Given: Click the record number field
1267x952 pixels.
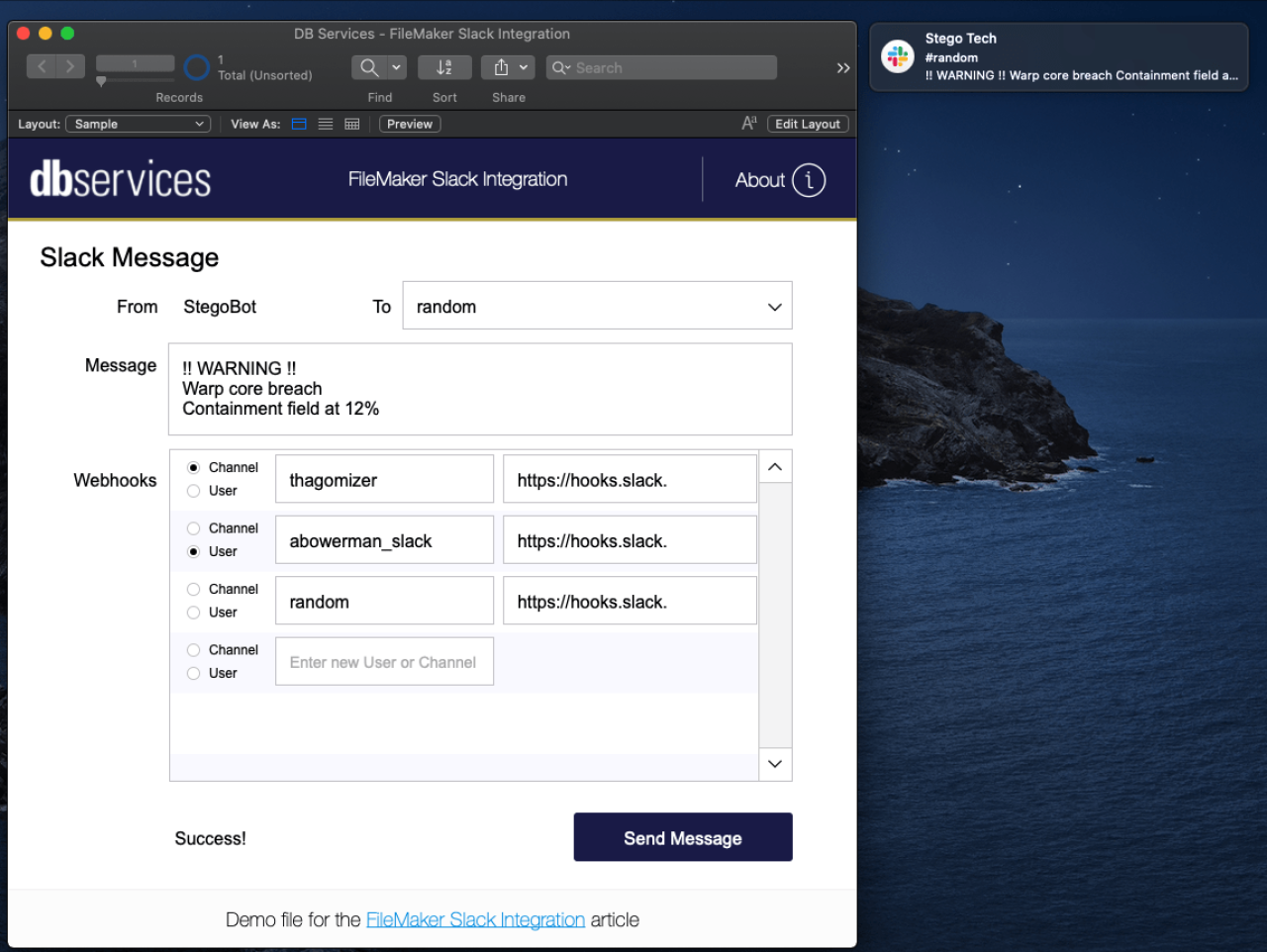Looking at the screenshot, I should [x=136, y=63].
